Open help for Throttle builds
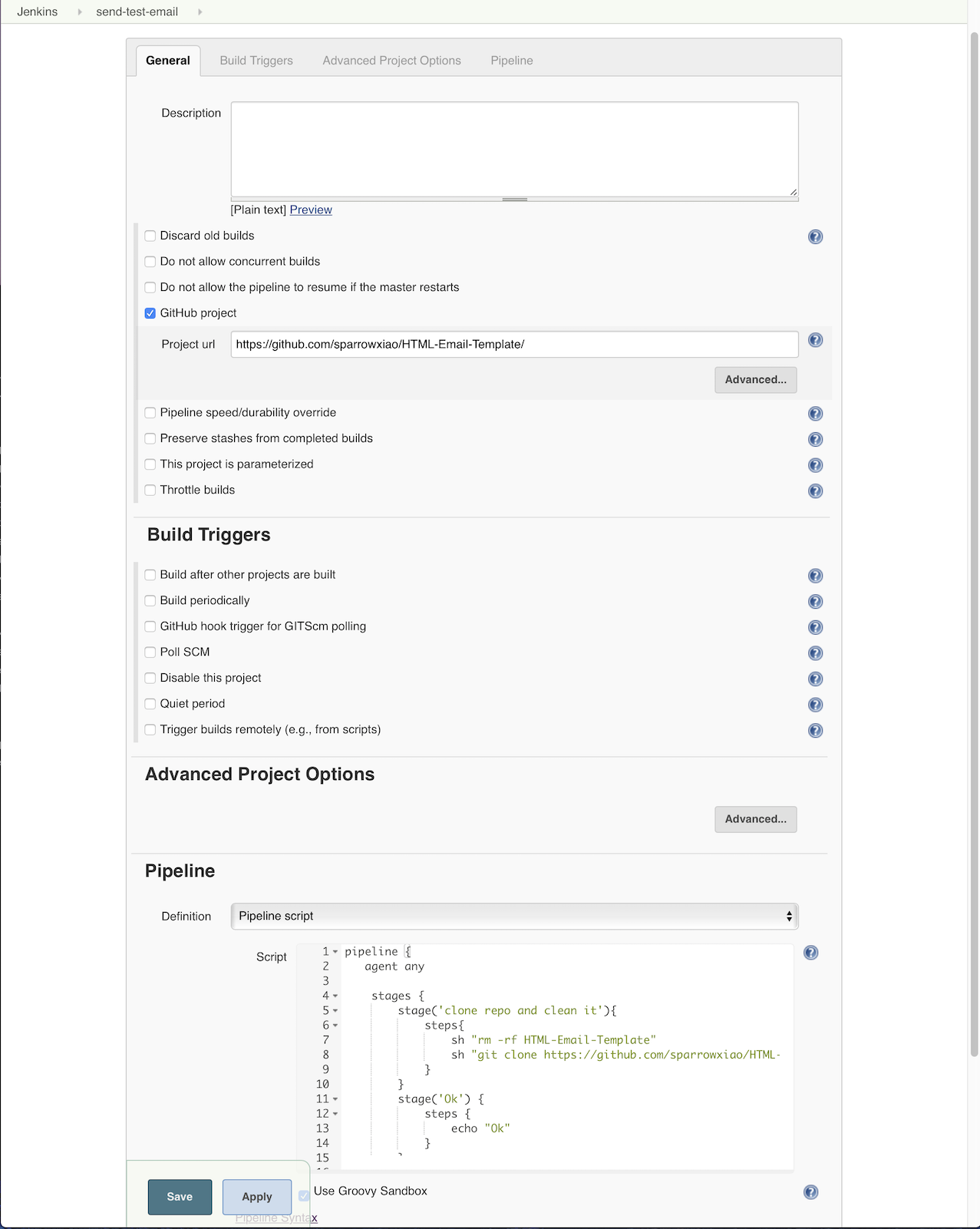This screenshot has width=980, height=1229. [x=815, y=491]
